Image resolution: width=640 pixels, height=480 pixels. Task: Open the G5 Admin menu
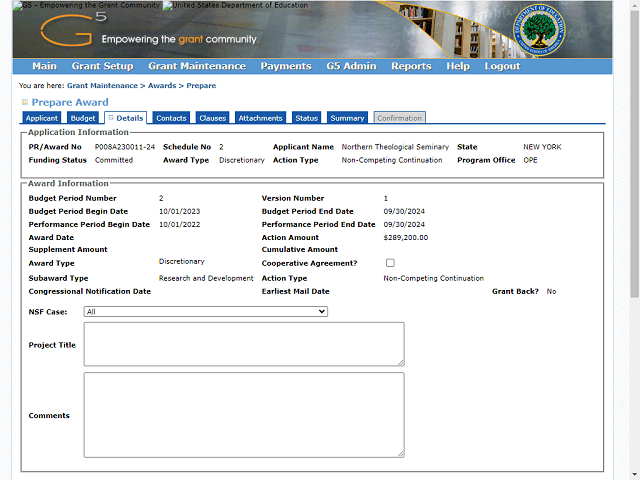[x=350, y=66]
